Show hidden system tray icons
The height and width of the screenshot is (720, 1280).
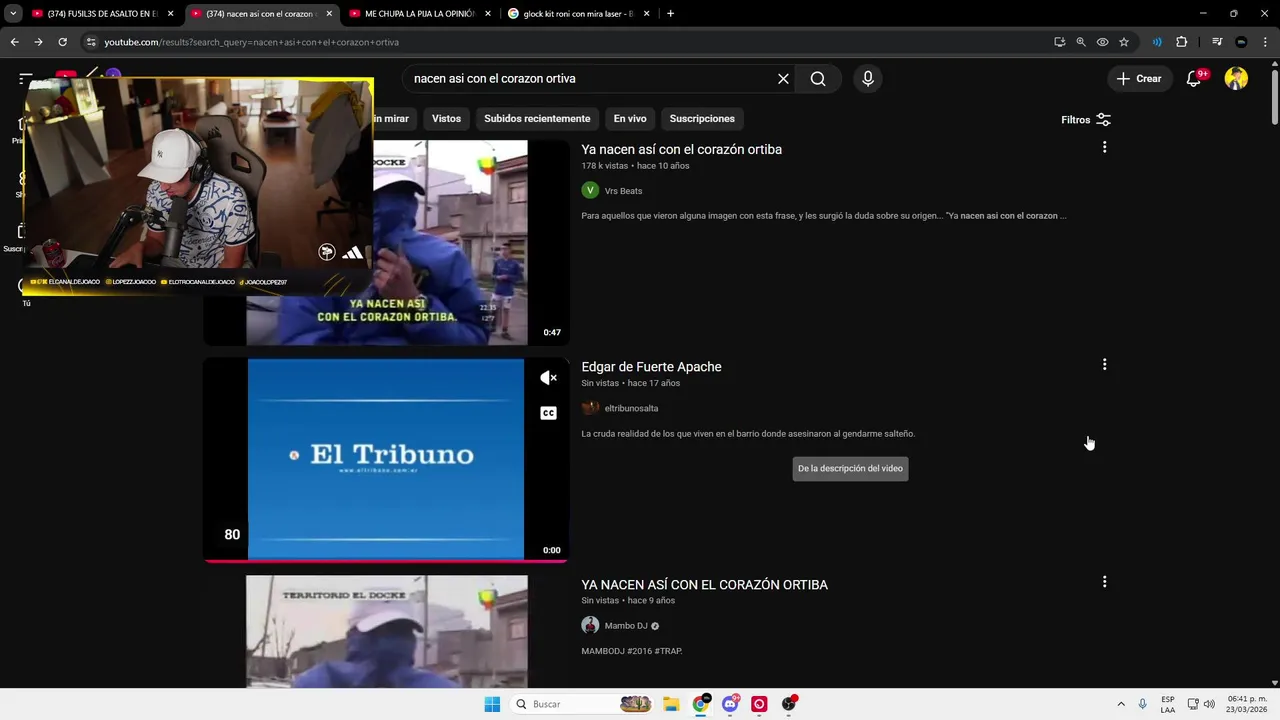point(1121,704)
